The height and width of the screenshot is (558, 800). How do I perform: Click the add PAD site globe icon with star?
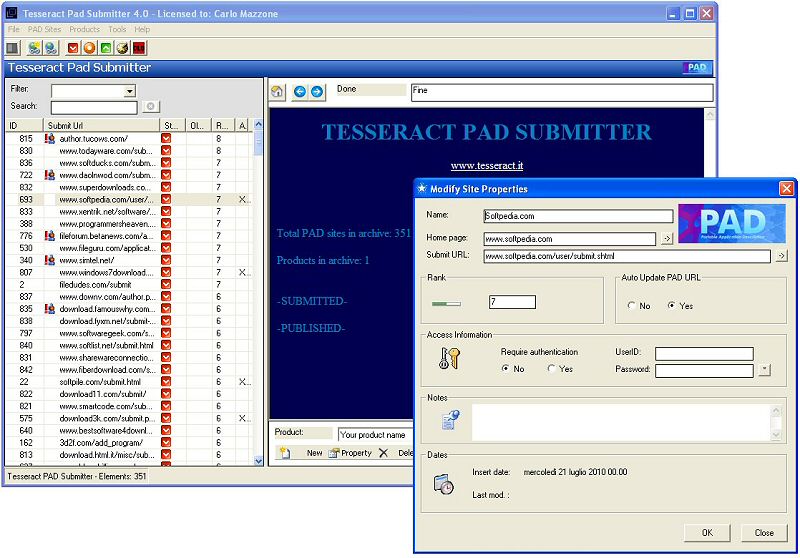click(x=34, y=48)
